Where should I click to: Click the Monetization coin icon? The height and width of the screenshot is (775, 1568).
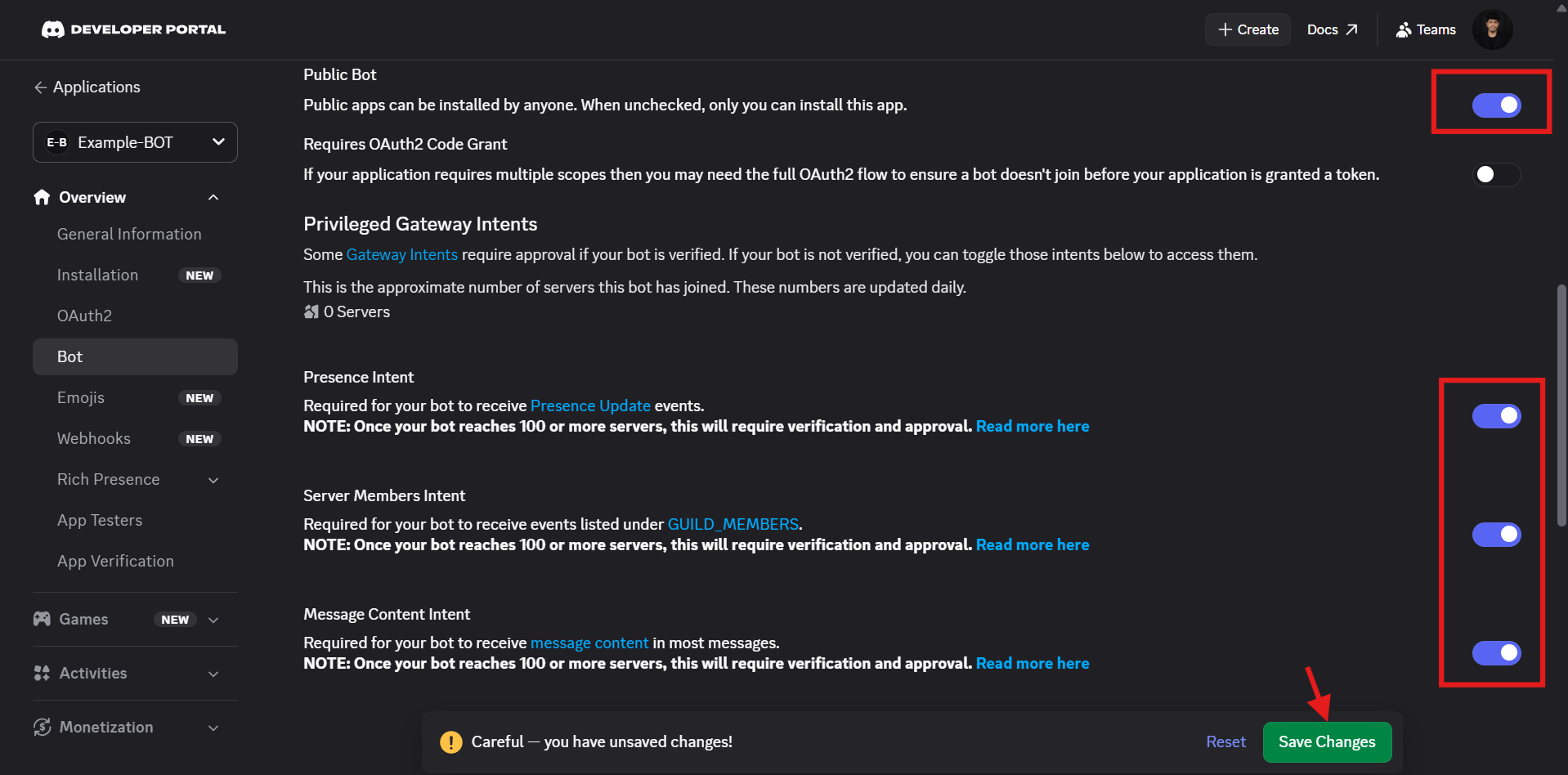(42, 727)
